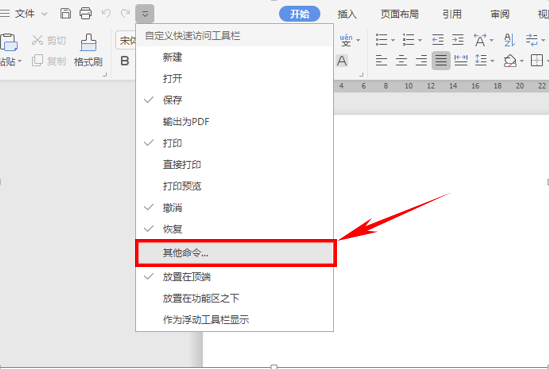Screen dimensions: 549x369
Task: Uncheck 恢复 in the toolbar menu
Action: [x=234, y=229]
